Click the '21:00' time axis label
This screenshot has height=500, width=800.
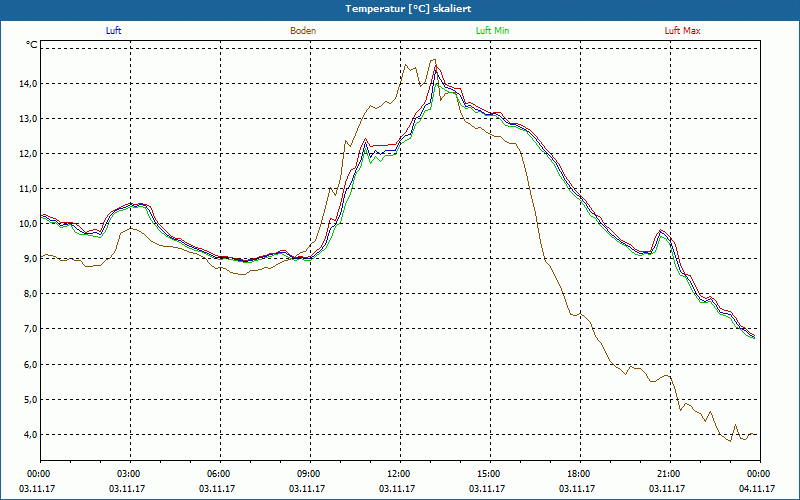pos(670,474)
